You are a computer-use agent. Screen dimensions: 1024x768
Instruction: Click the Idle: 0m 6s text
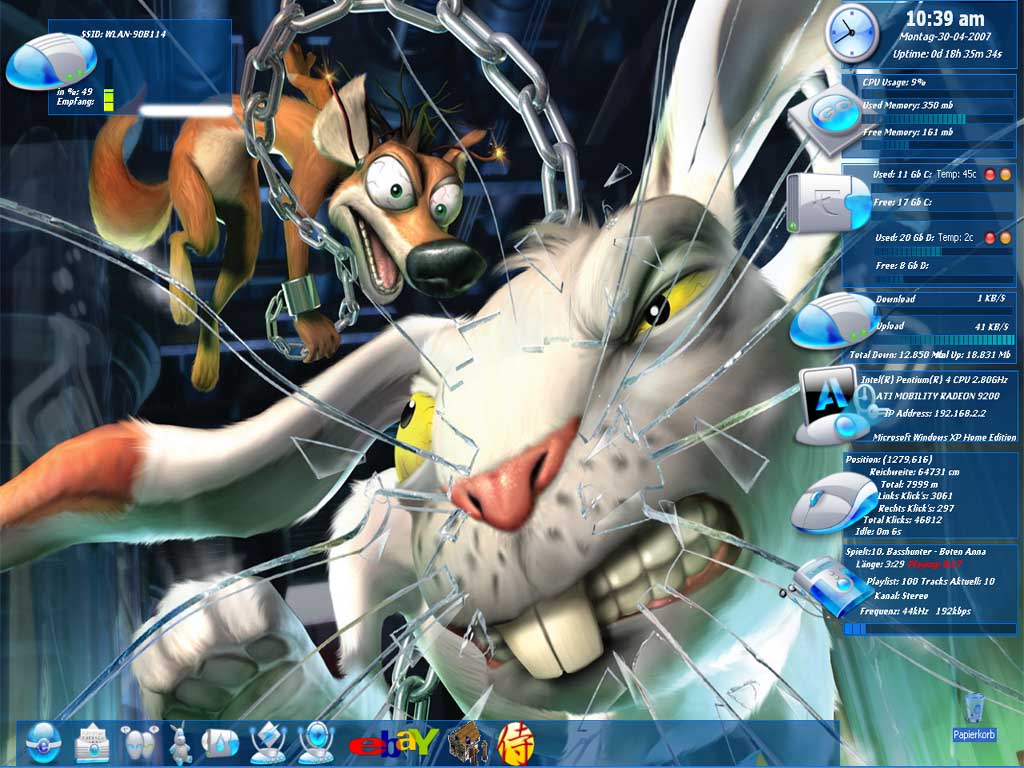pyautogui.click(x=878, y=532)
